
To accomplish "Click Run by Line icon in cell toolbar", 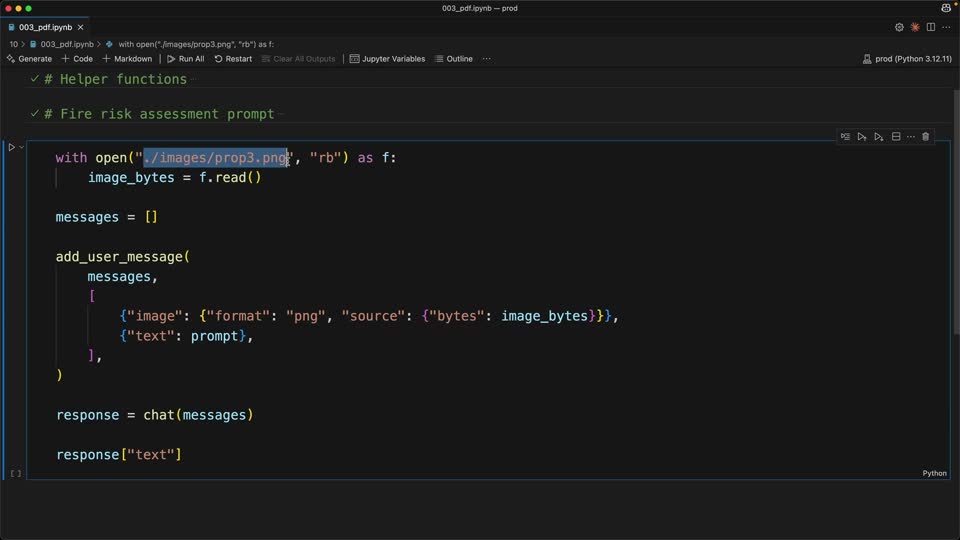I will click(x=845, y=137).
